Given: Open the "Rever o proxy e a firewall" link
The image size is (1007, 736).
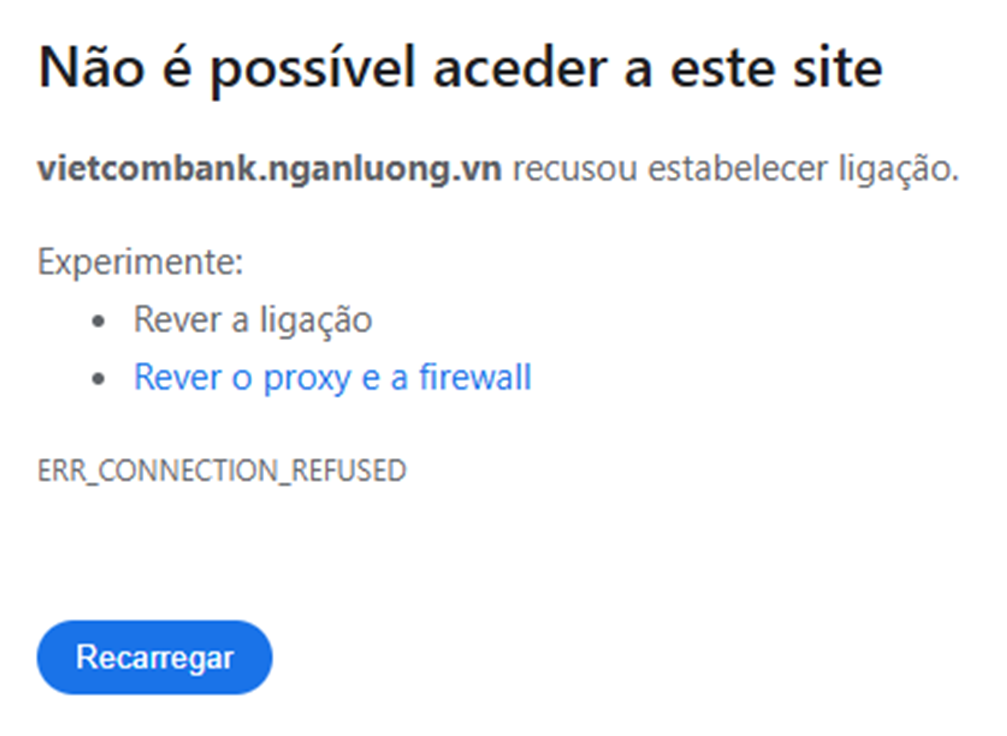Looking at the screenshot, I should tap(332, 378).
